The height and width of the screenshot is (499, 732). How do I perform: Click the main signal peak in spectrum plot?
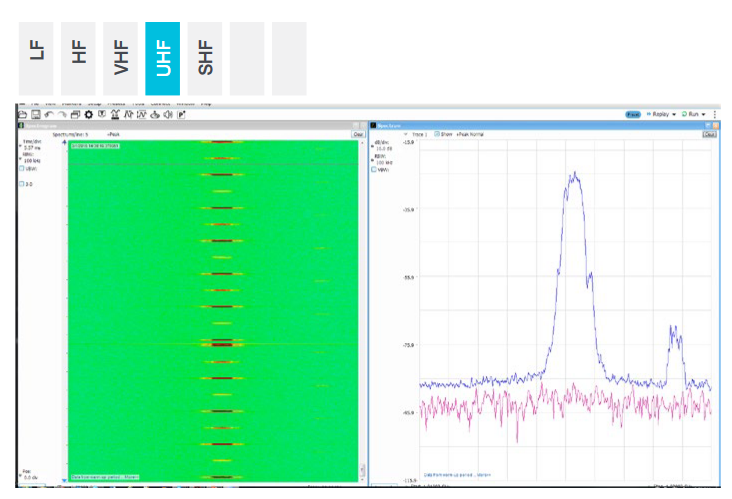point(574,175)
